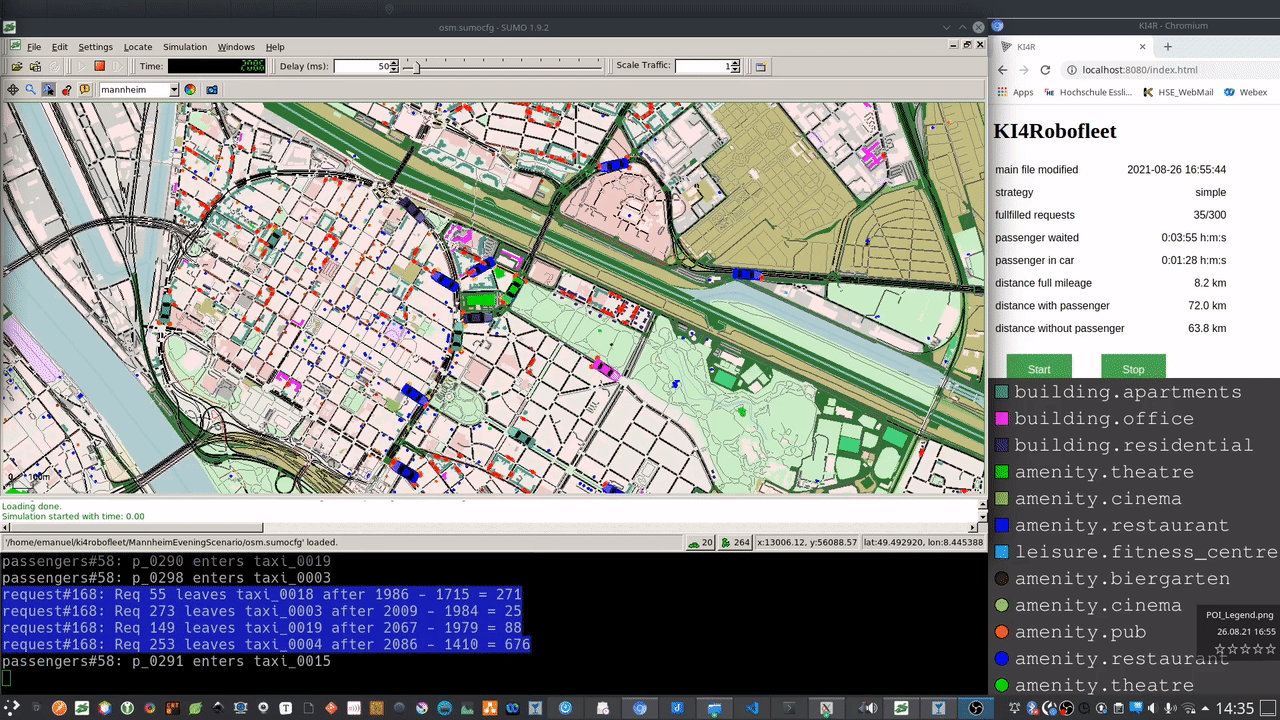This screenshot has width=1280, height=720.
Task: Open the Settings menu in SUMO
Action: pos(95,47)
